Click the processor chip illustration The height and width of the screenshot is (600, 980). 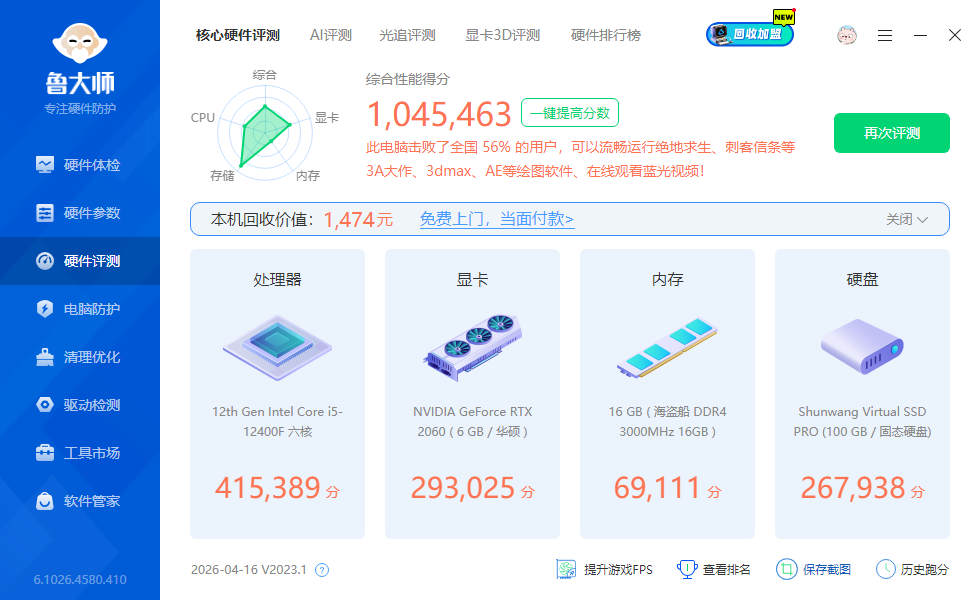tap(278, 348)
